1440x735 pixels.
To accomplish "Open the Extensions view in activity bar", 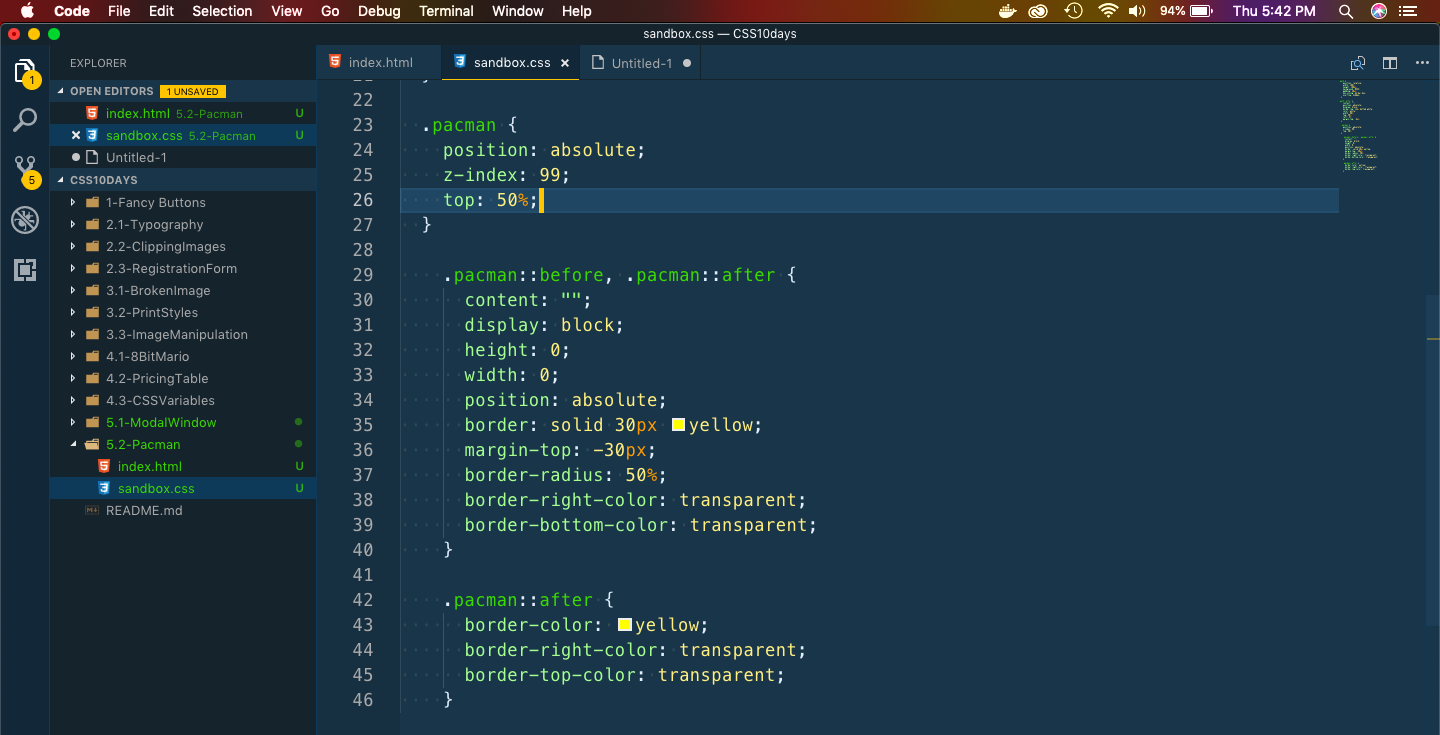I will [x=25, y=269].
